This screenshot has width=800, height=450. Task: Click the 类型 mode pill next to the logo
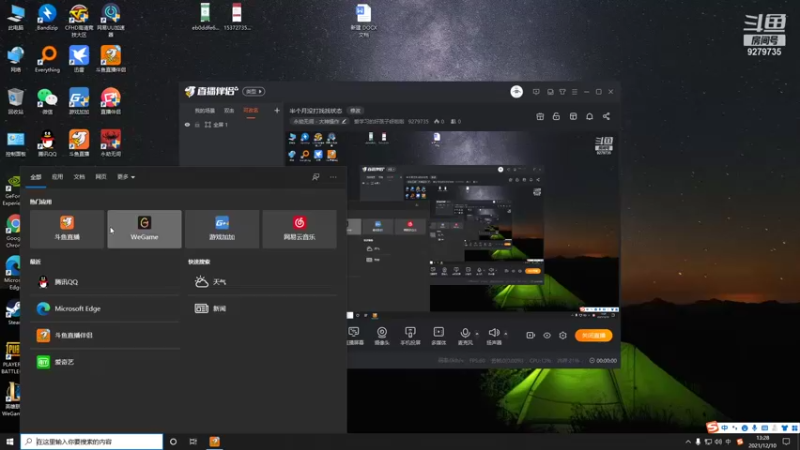click(x=254, y=91)
